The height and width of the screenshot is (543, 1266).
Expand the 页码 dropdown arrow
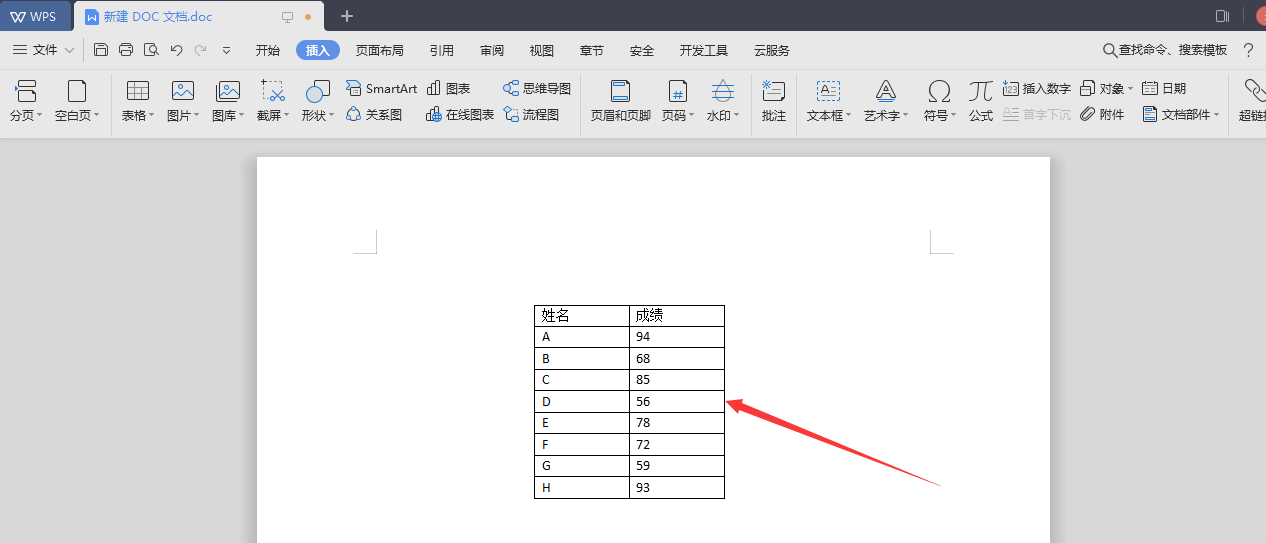pos(692,116)
